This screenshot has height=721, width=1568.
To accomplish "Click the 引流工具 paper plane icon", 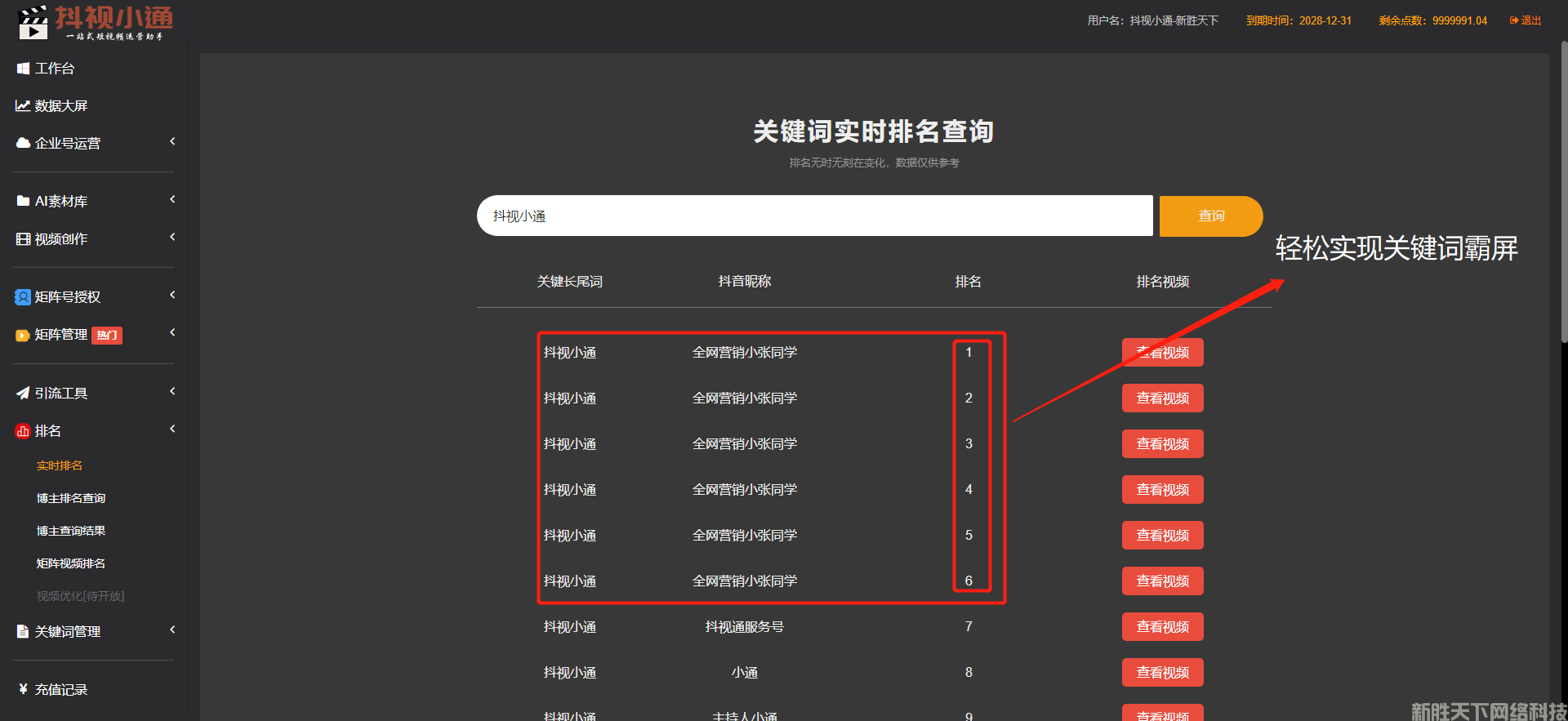I will coord(23,394).
